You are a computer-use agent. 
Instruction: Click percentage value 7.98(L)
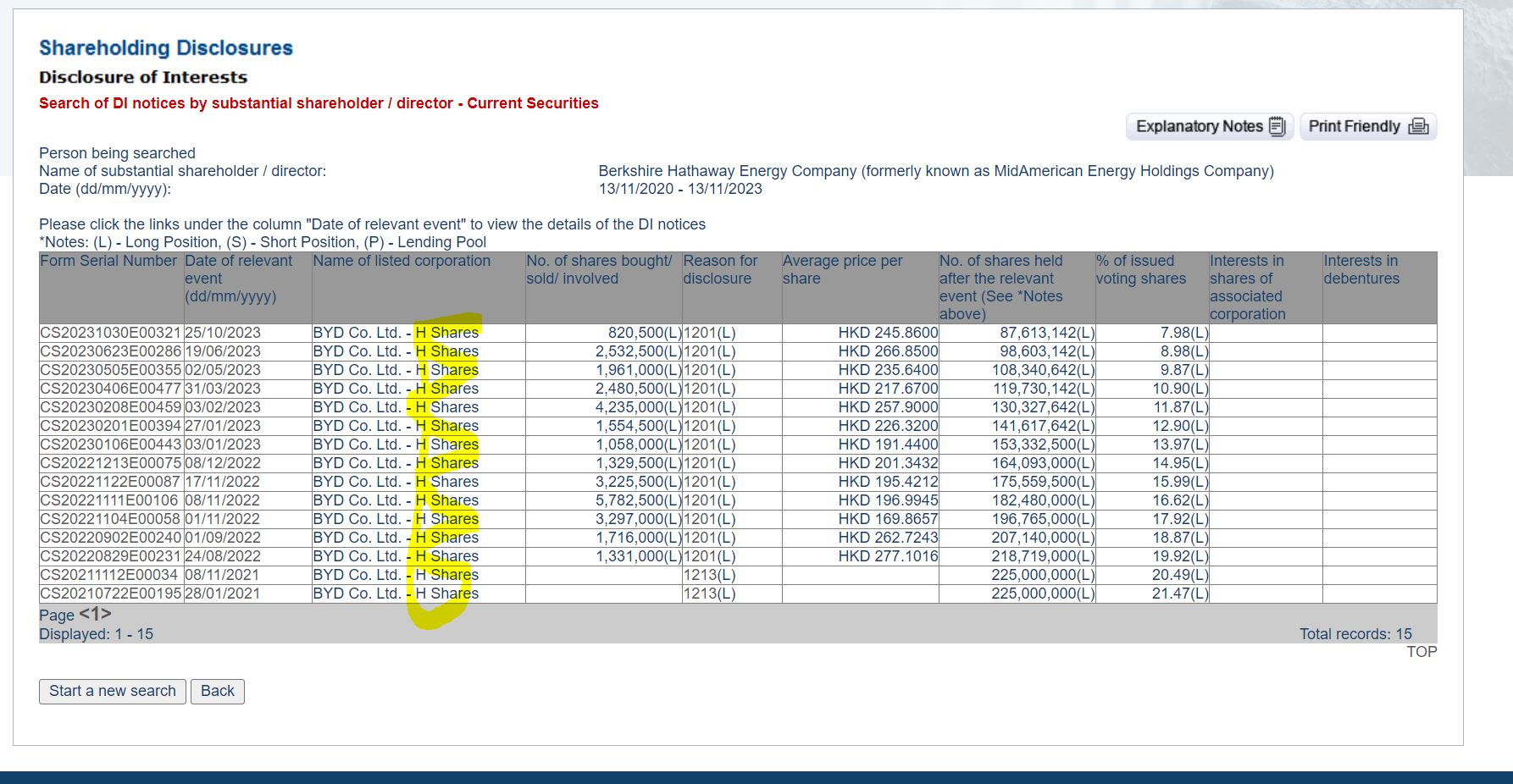(x=1184, y=333)
